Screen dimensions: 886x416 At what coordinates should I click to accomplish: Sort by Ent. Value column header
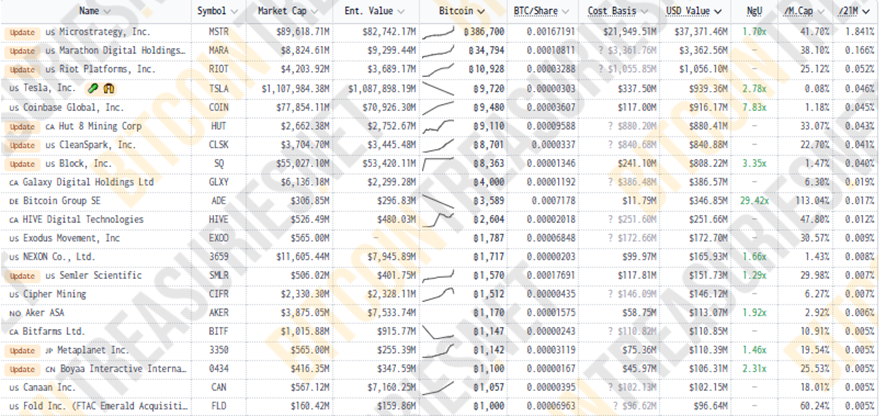(375, 11)
